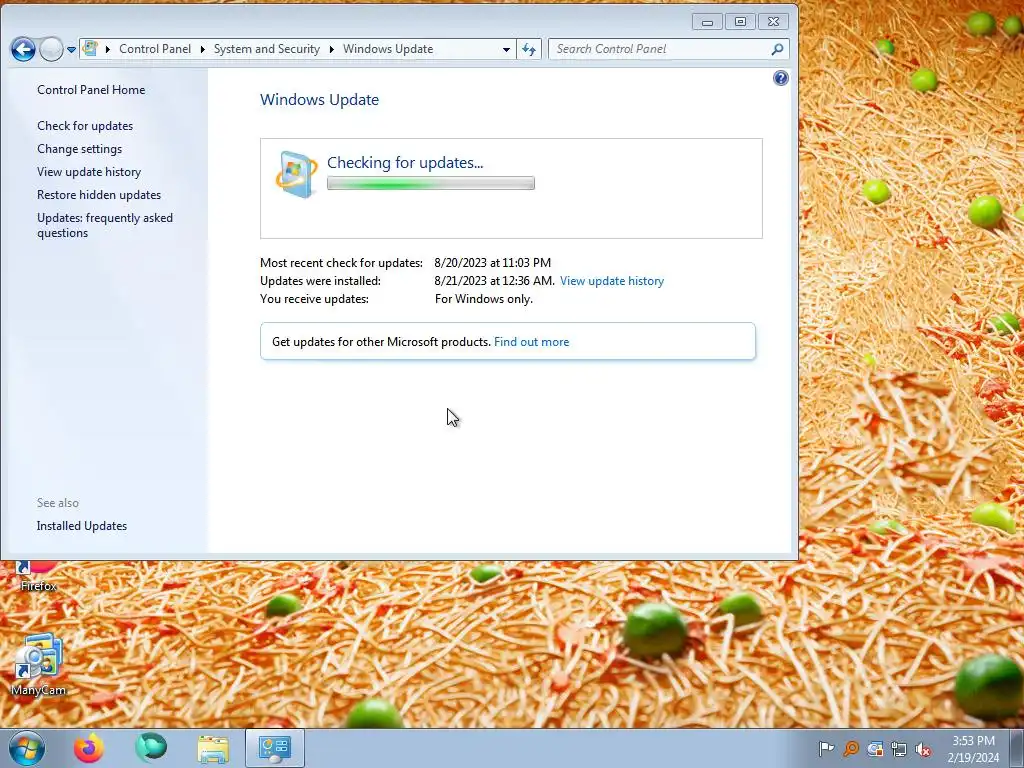Click the Refresh button next to address bar
Viewport: 1024px width, 768px height.
coord(529,49)
